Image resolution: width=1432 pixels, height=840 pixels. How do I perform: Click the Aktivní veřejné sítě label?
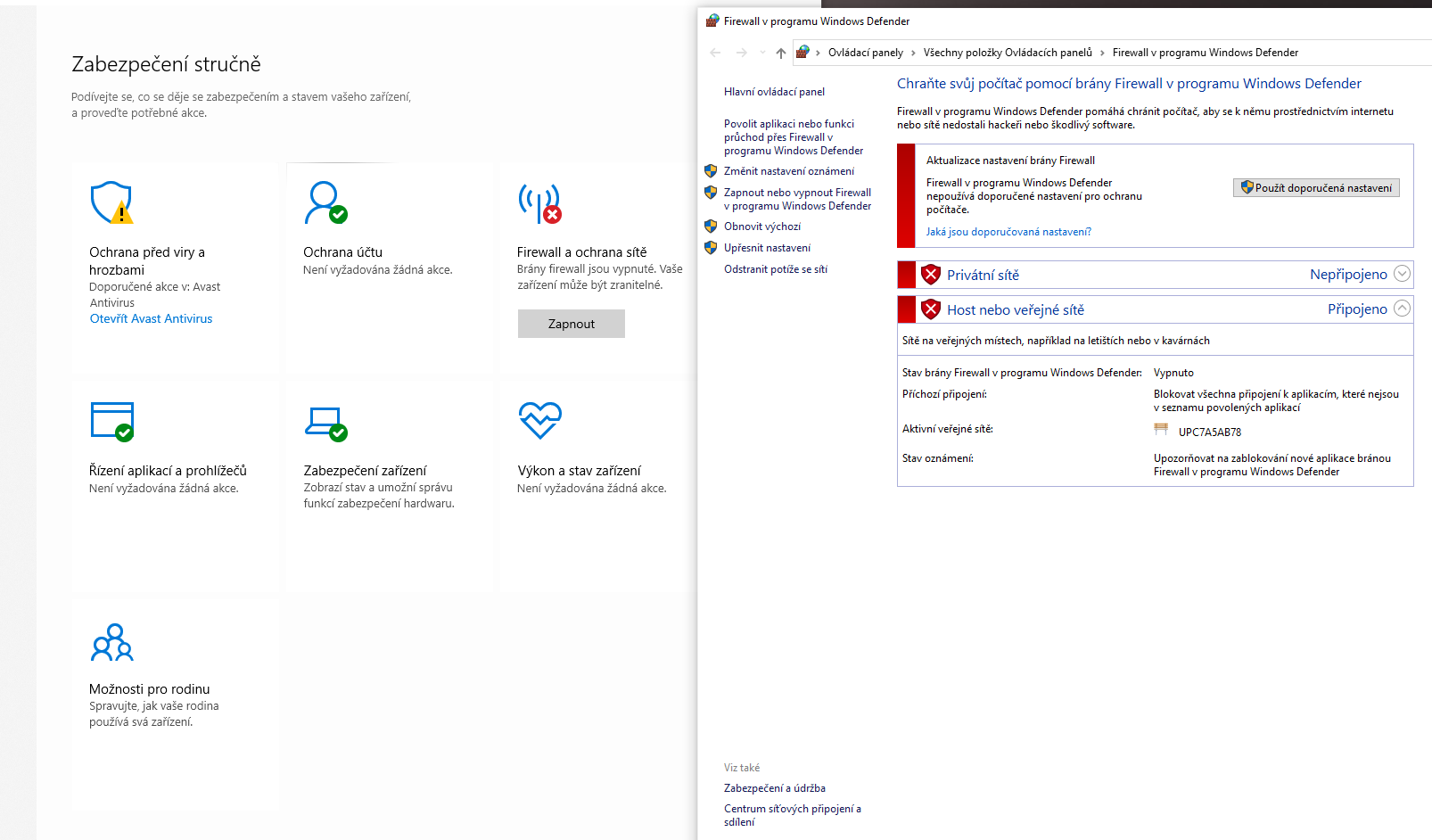coord(948,429)
